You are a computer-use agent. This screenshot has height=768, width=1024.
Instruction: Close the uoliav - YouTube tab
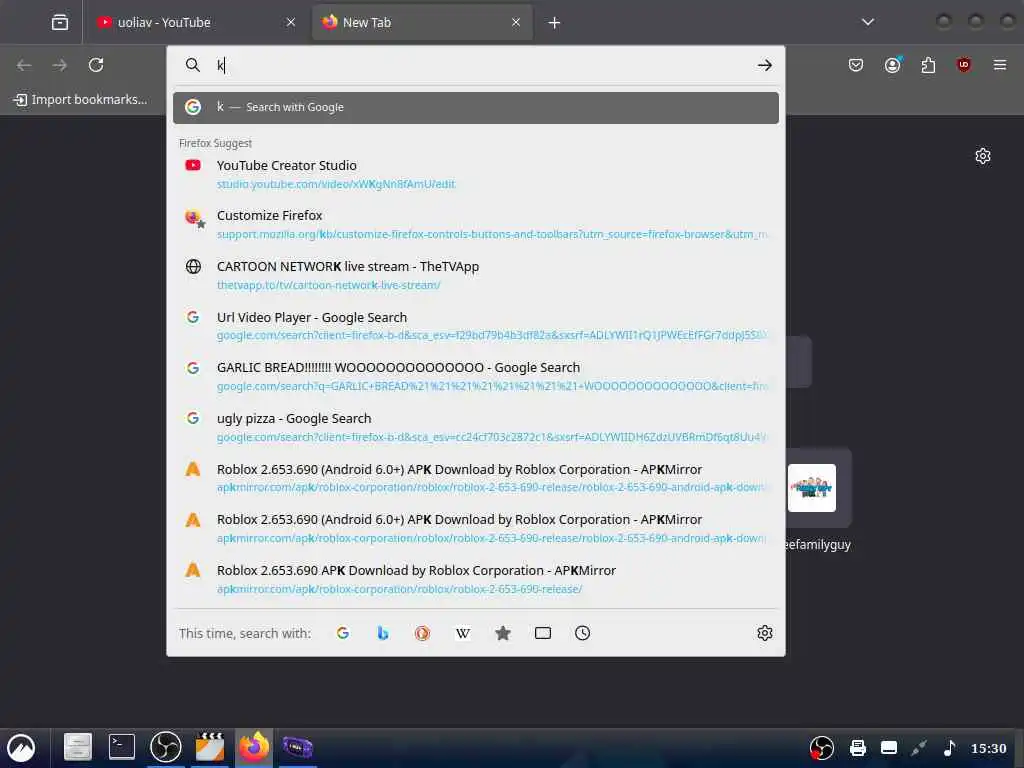(x=291, y=22)
